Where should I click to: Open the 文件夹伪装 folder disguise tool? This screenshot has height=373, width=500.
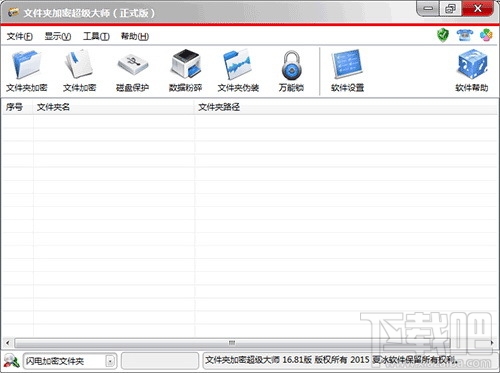238,71
